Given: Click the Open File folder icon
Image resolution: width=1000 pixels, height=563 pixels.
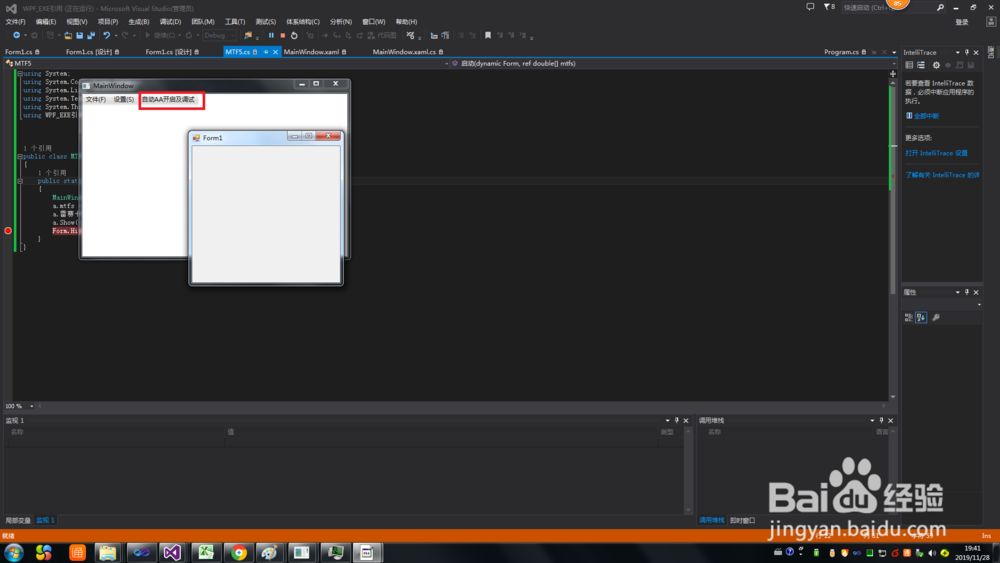Looking at the screenshot, I should click(68, 36).
